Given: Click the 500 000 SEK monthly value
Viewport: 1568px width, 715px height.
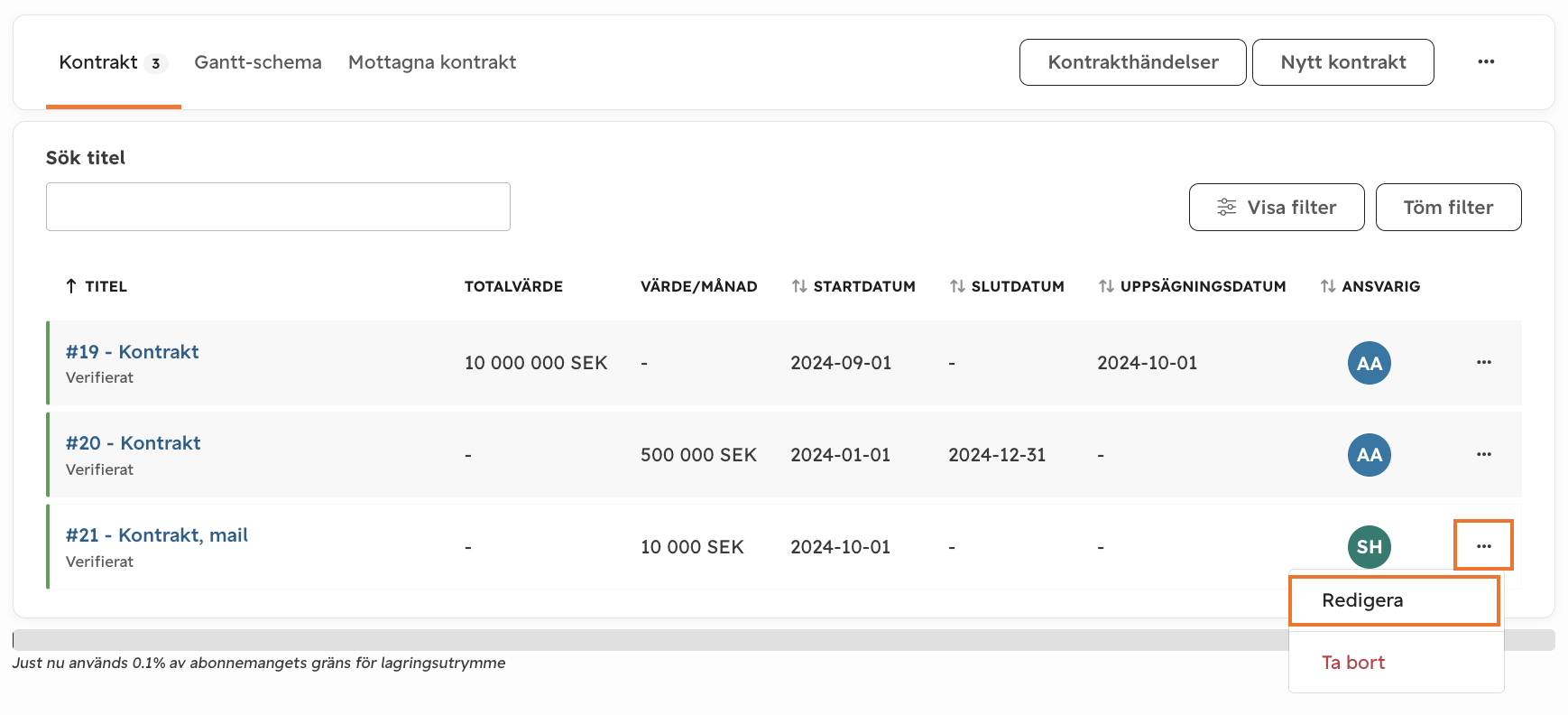Looking at the screenshot, I should coord(698,455).
